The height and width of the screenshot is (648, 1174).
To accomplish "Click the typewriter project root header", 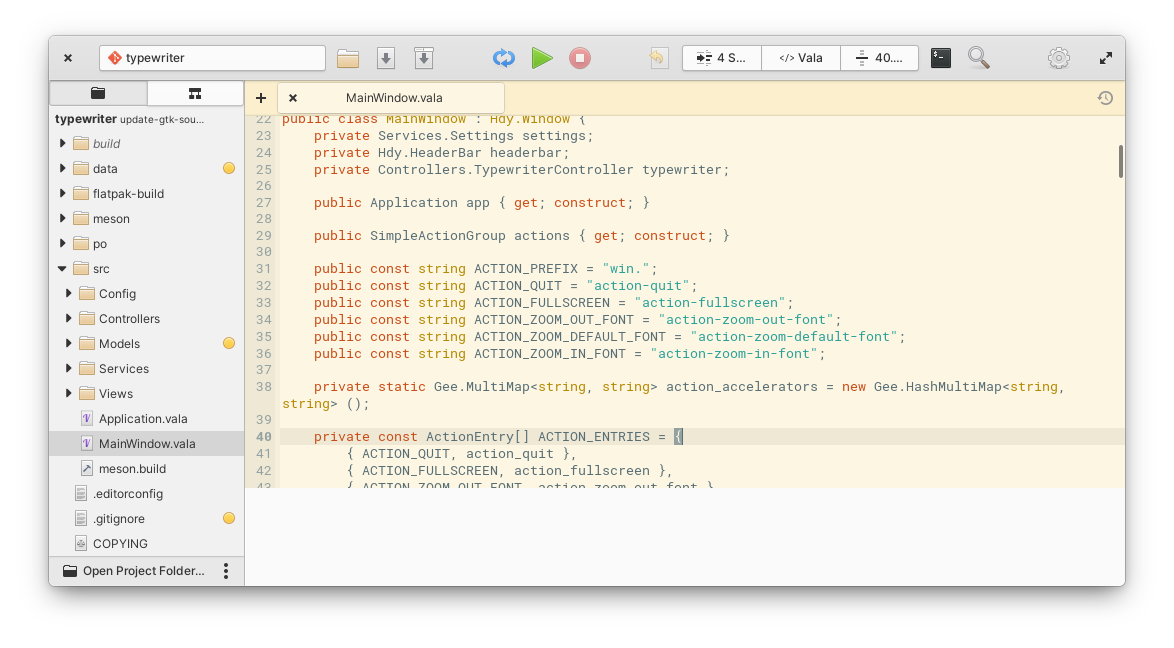I will click(x=147, y=119).
